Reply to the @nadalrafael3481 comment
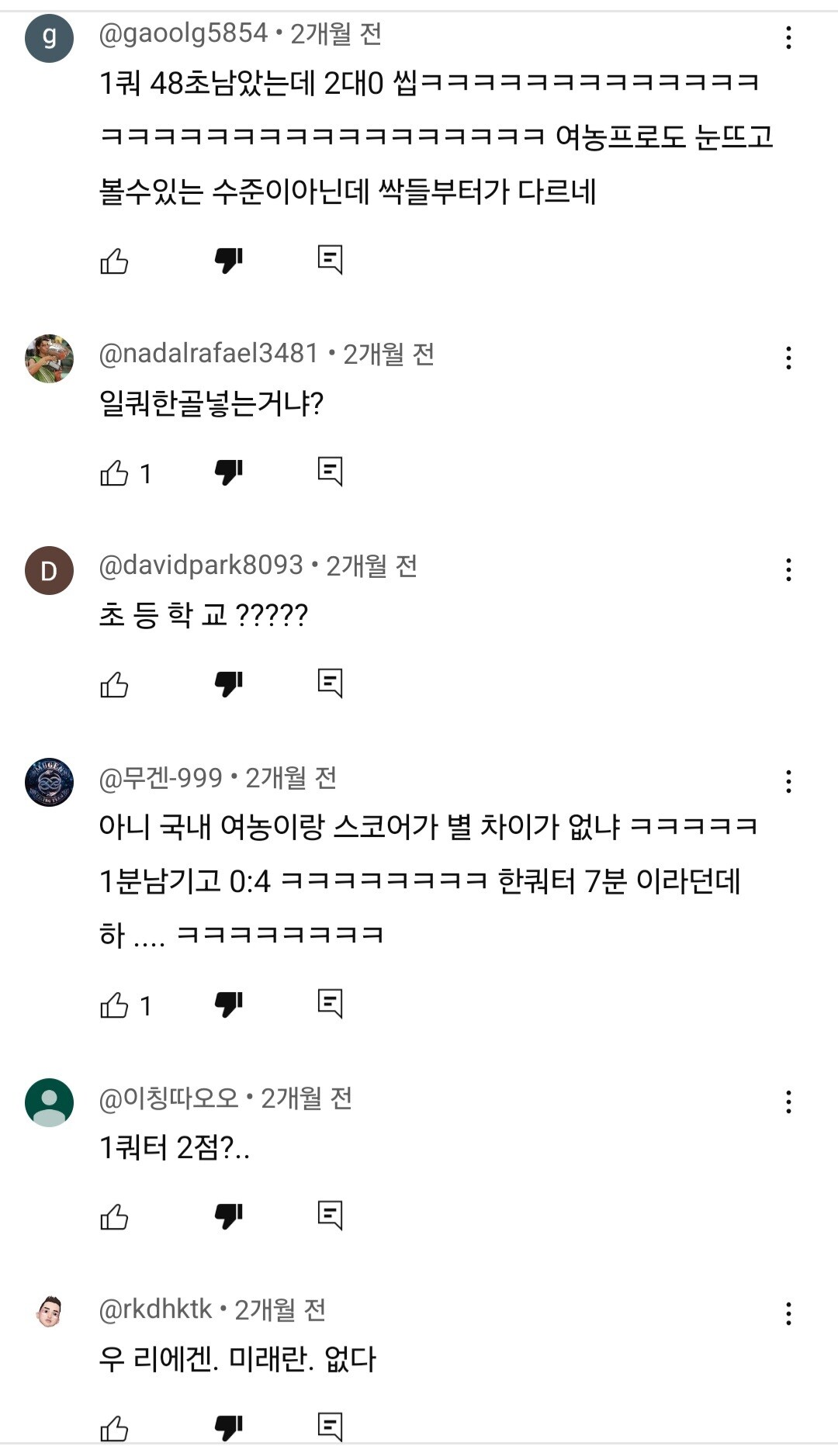Image resolution: width=838 pixels, height=1456 pixels. [330, 472]
